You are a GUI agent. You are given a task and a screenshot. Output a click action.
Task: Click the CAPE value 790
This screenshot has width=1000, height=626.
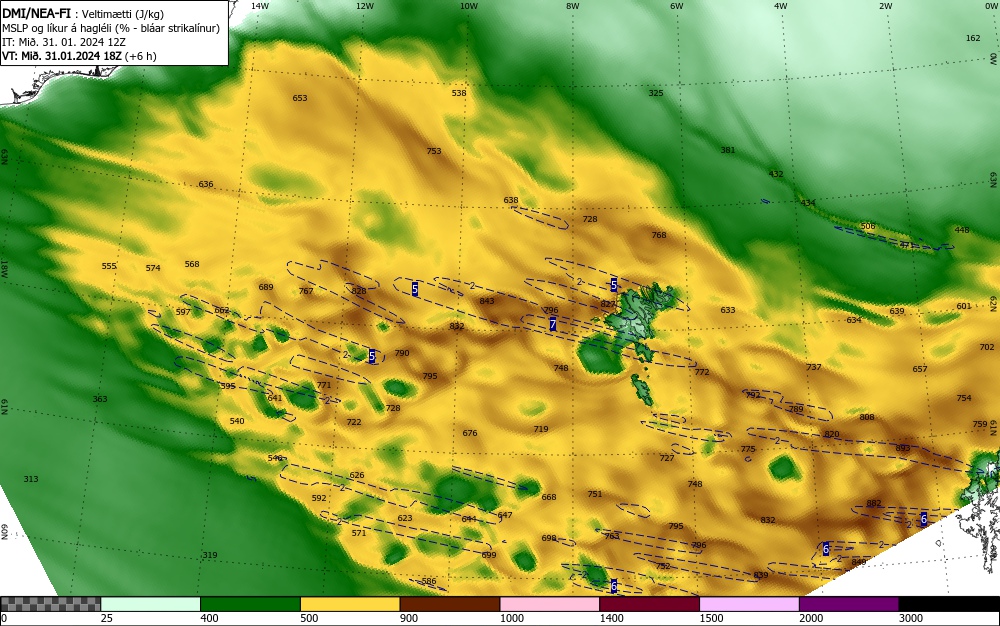pyautogui.click(x=402, y=353)
